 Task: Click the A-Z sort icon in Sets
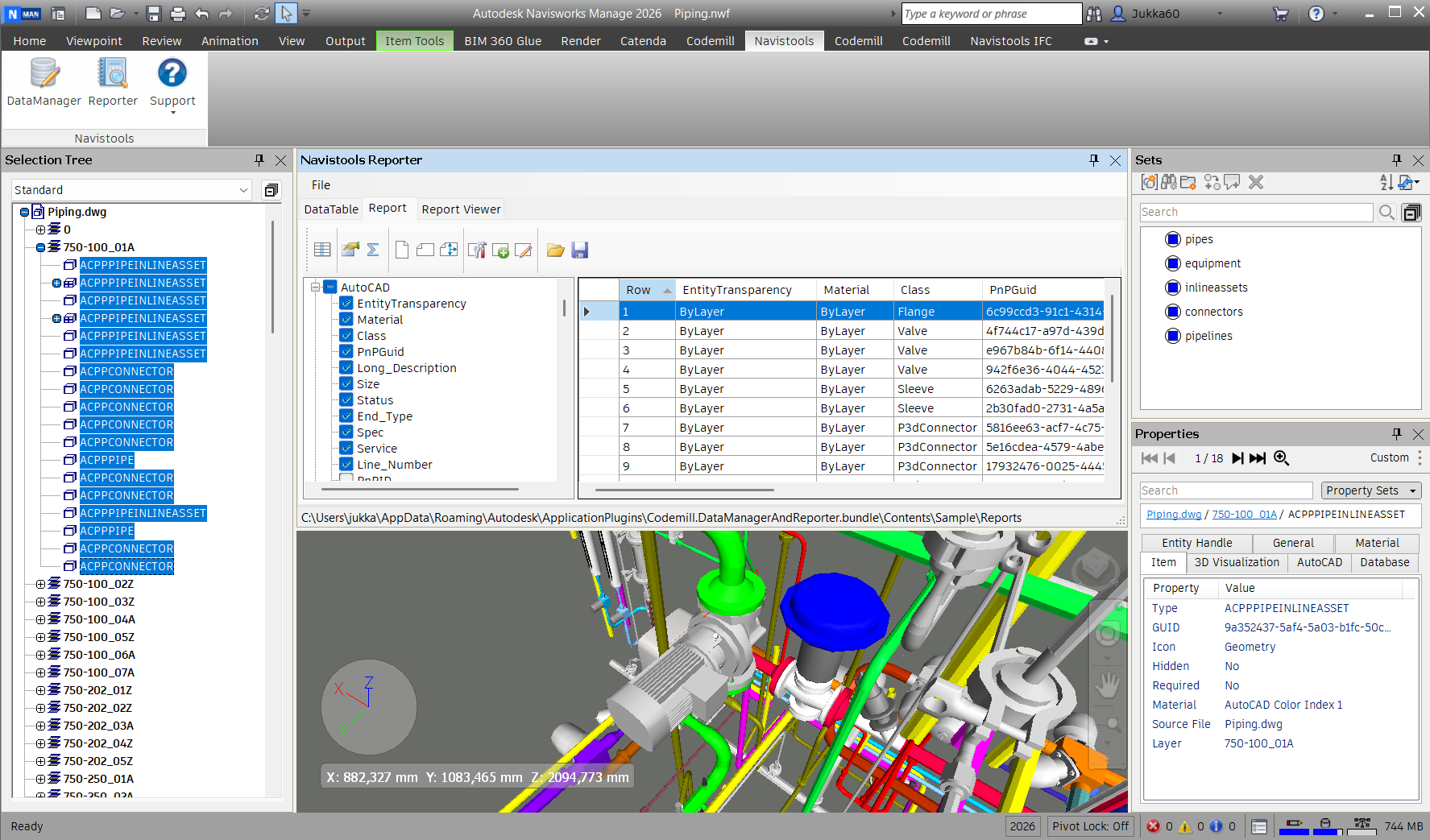coord(1386,183)
